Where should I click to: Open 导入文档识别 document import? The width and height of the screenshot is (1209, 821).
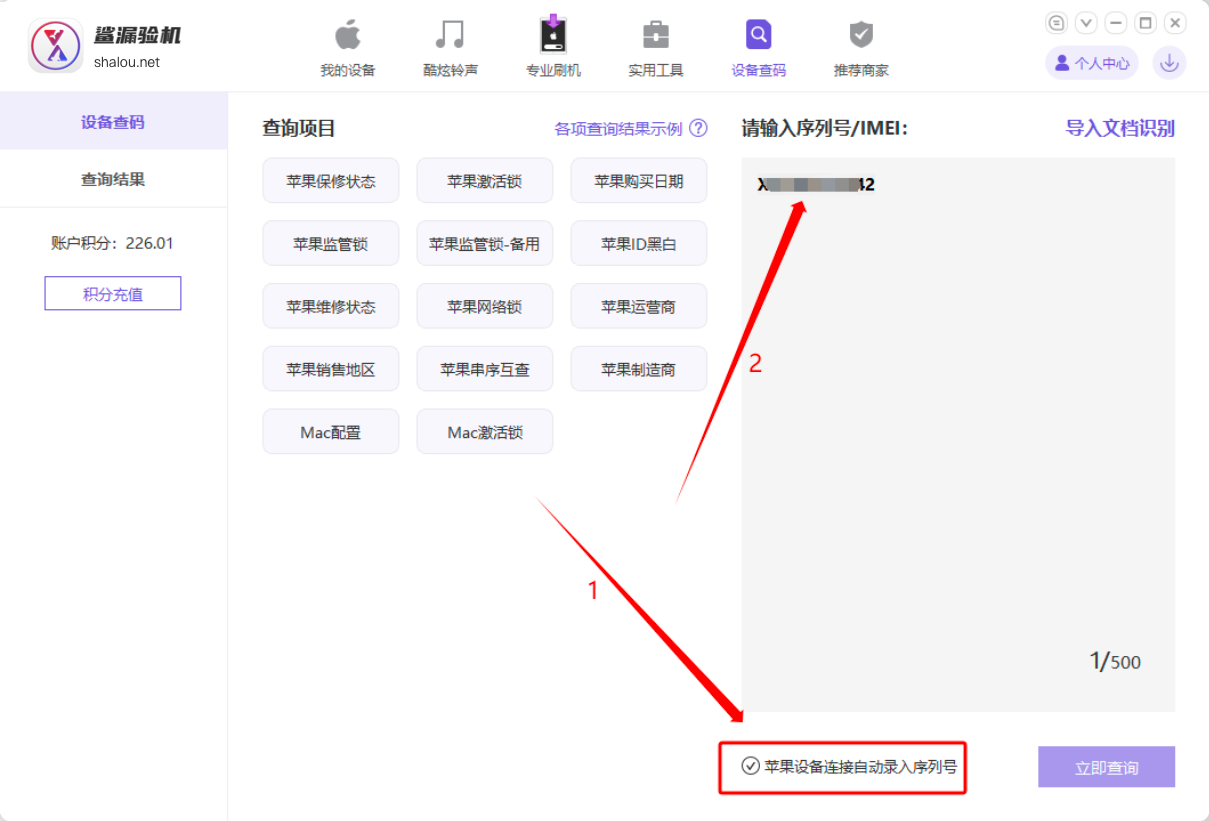point(1120,128)
